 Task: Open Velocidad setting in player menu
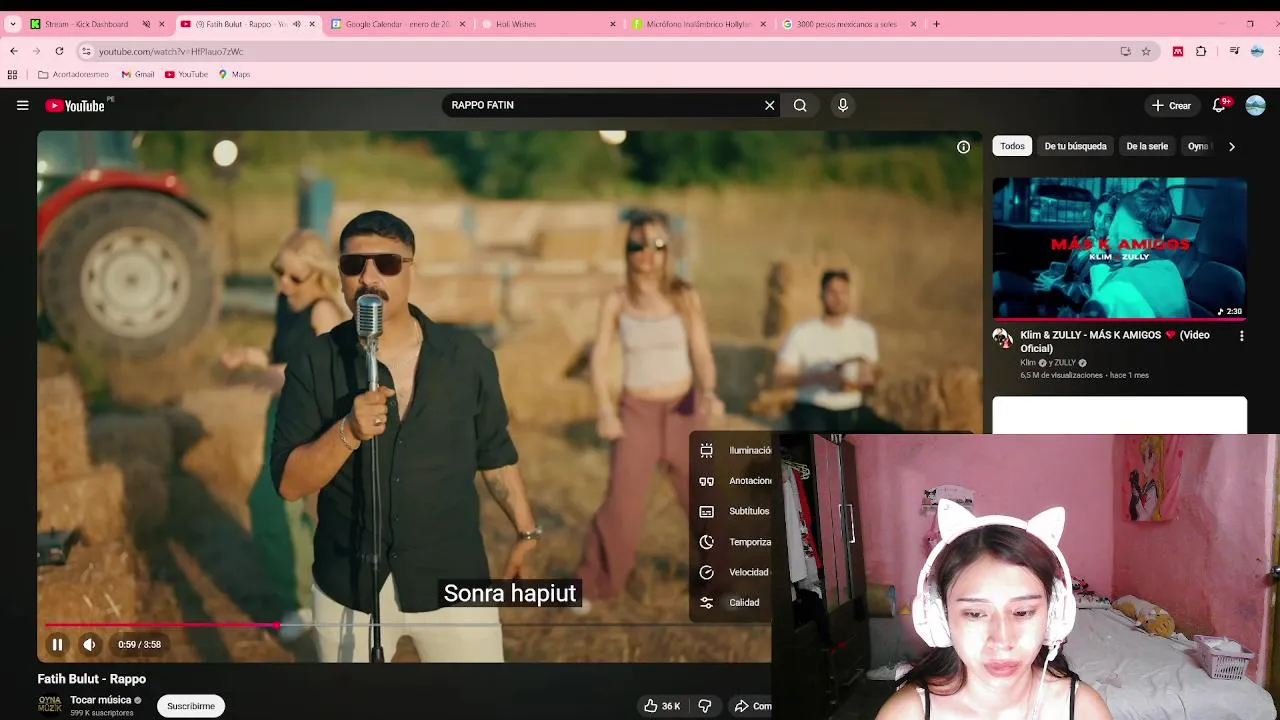point(735,572)
